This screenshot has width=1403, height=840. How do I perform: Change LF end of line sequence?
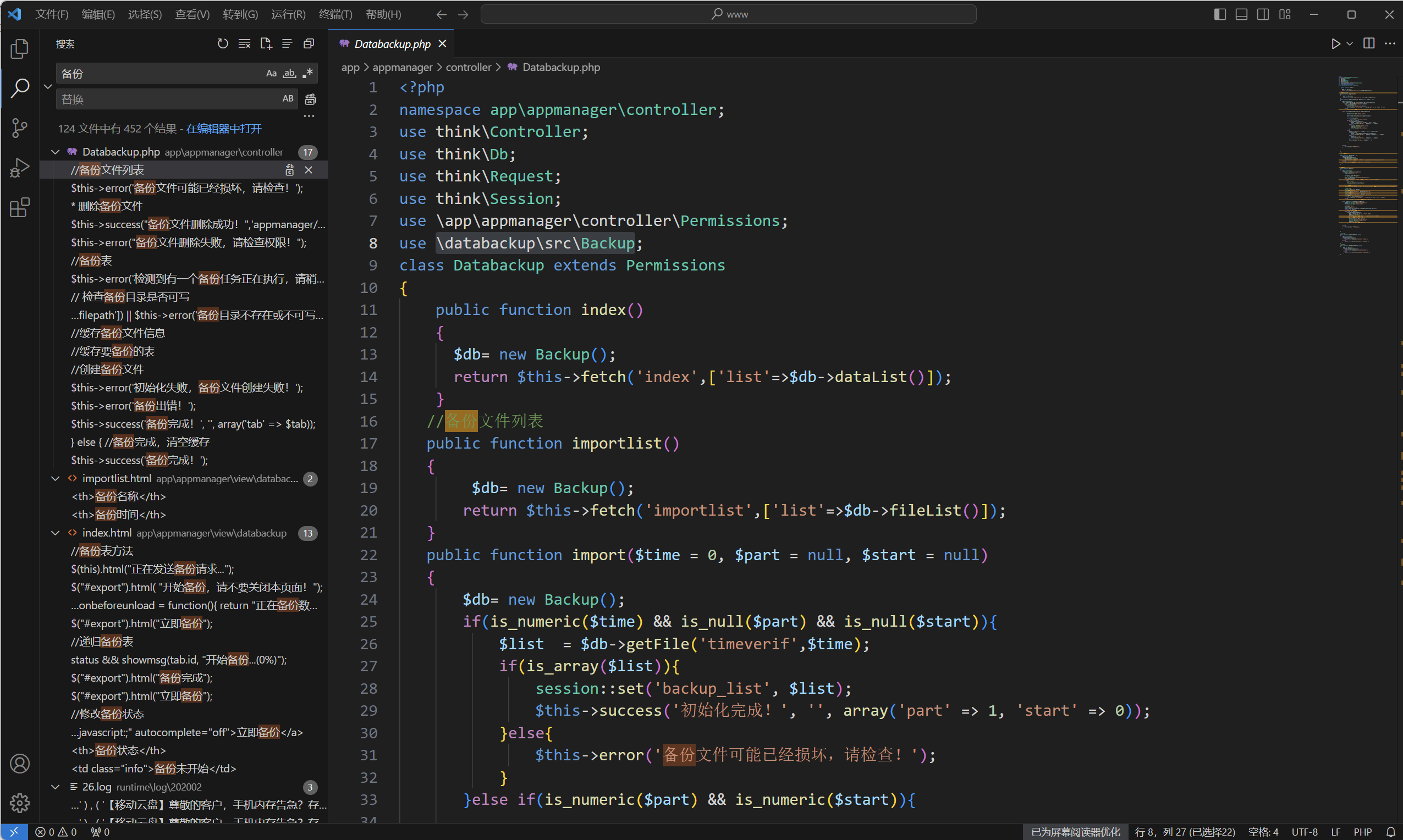coord(1335,832)
